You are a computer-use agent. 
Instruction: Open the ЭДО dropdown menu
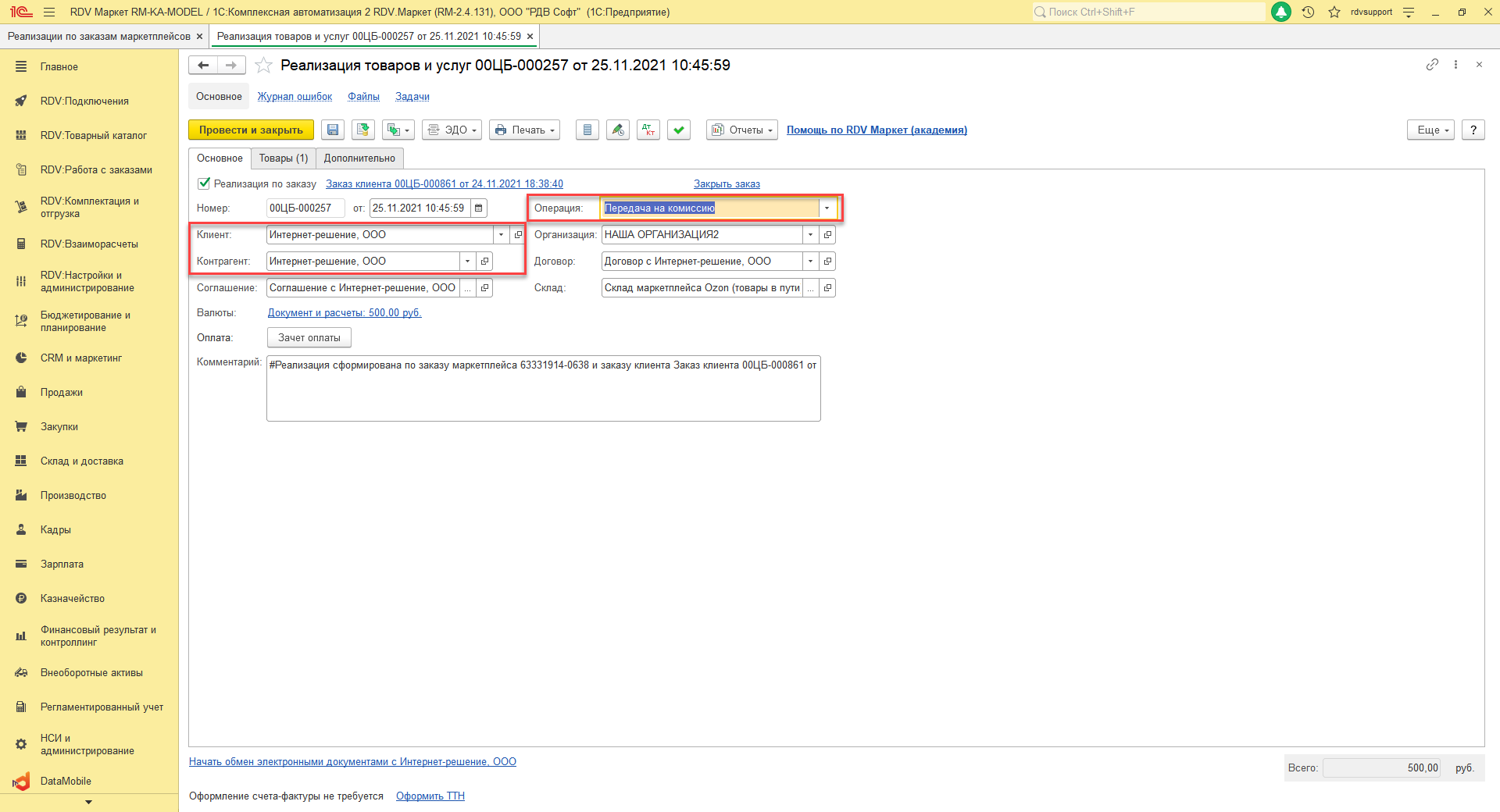tap(452, 130)
